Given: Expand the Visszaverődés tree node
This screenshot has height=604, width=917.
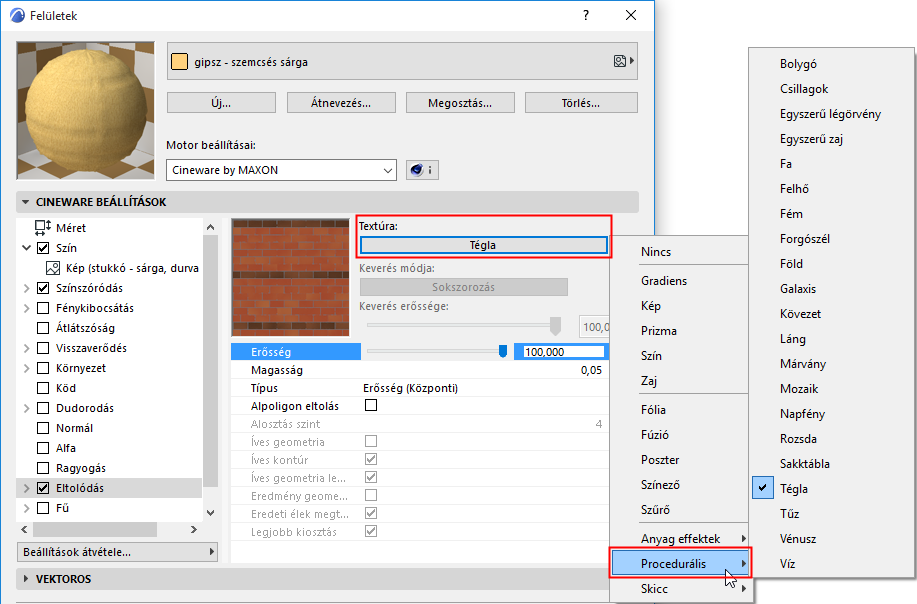Looking at the screenshot, I should coord(26,348).
